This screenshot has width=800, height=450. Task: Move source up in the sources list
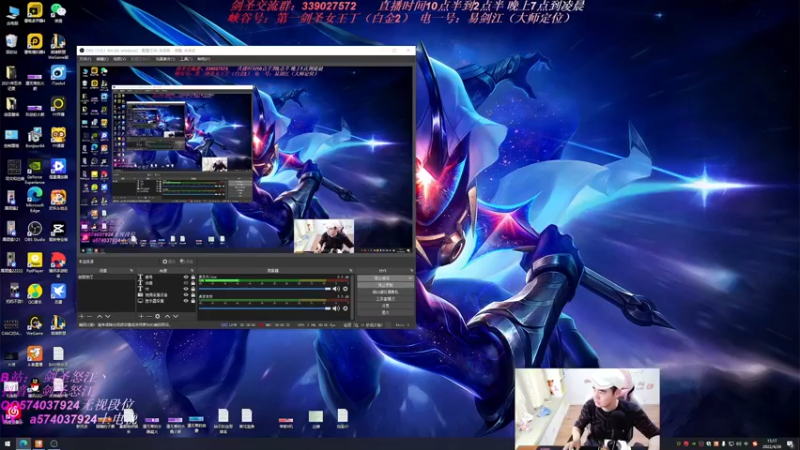point(167,317)
